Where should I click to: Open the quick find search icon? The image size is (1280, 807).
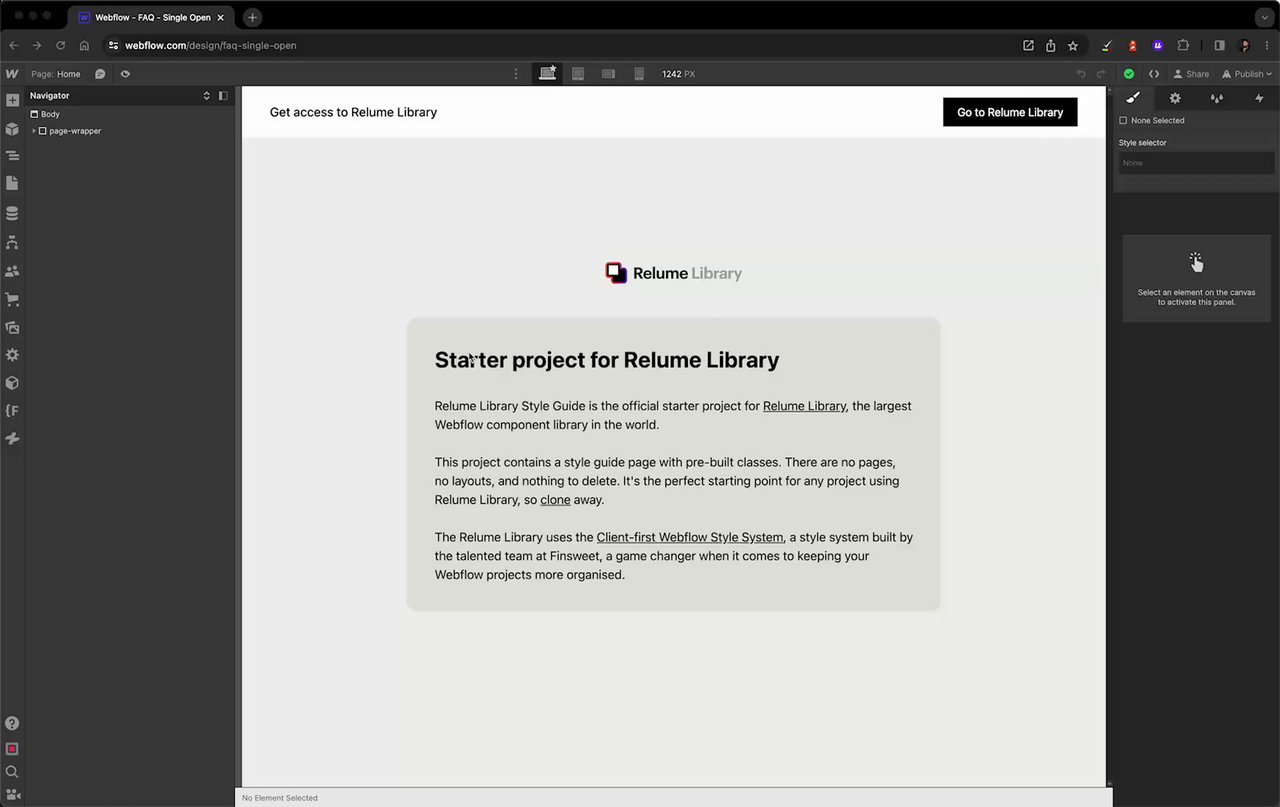coord(12,772)
